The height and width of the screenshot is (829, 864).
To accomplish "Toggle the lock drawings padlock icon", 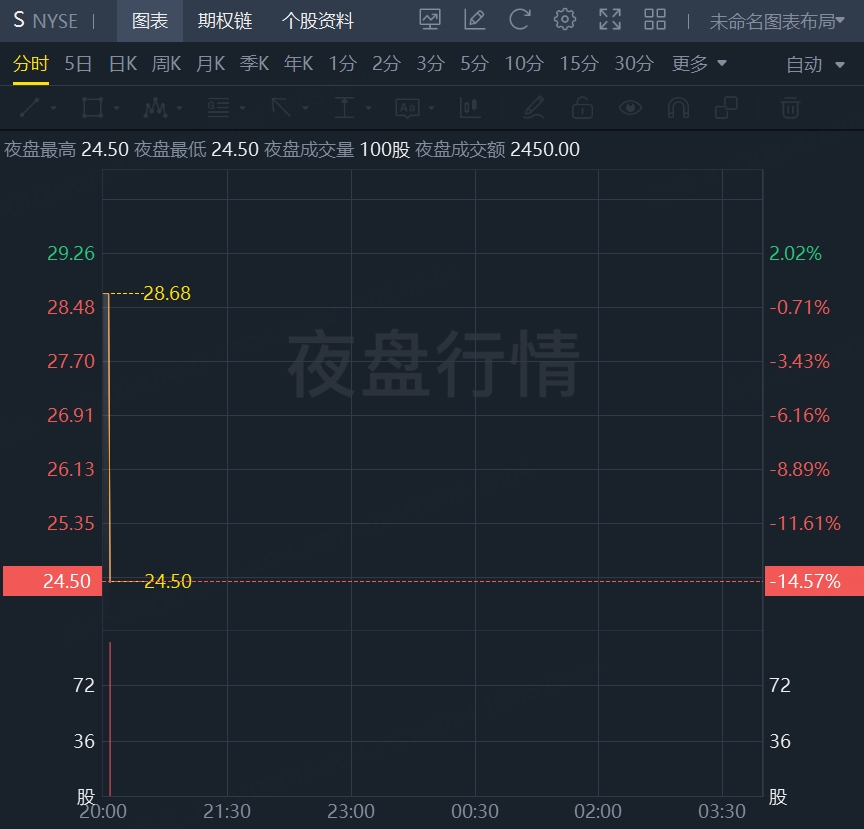I will pos(582,107).
